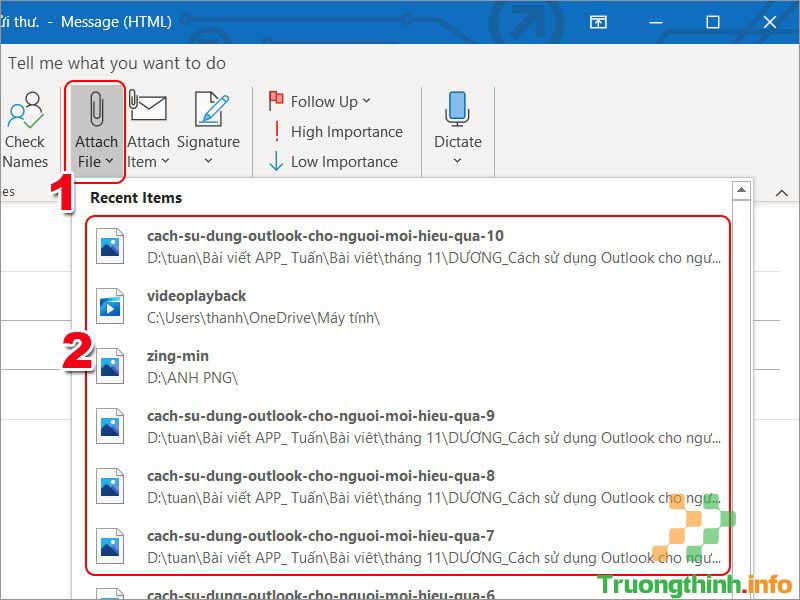Click image icon of cach-su-dung-outlook-cho-nguoi-moi-hieu-qua-7
This screenshot has width=800, height=600.
click(x=110, y=546)
